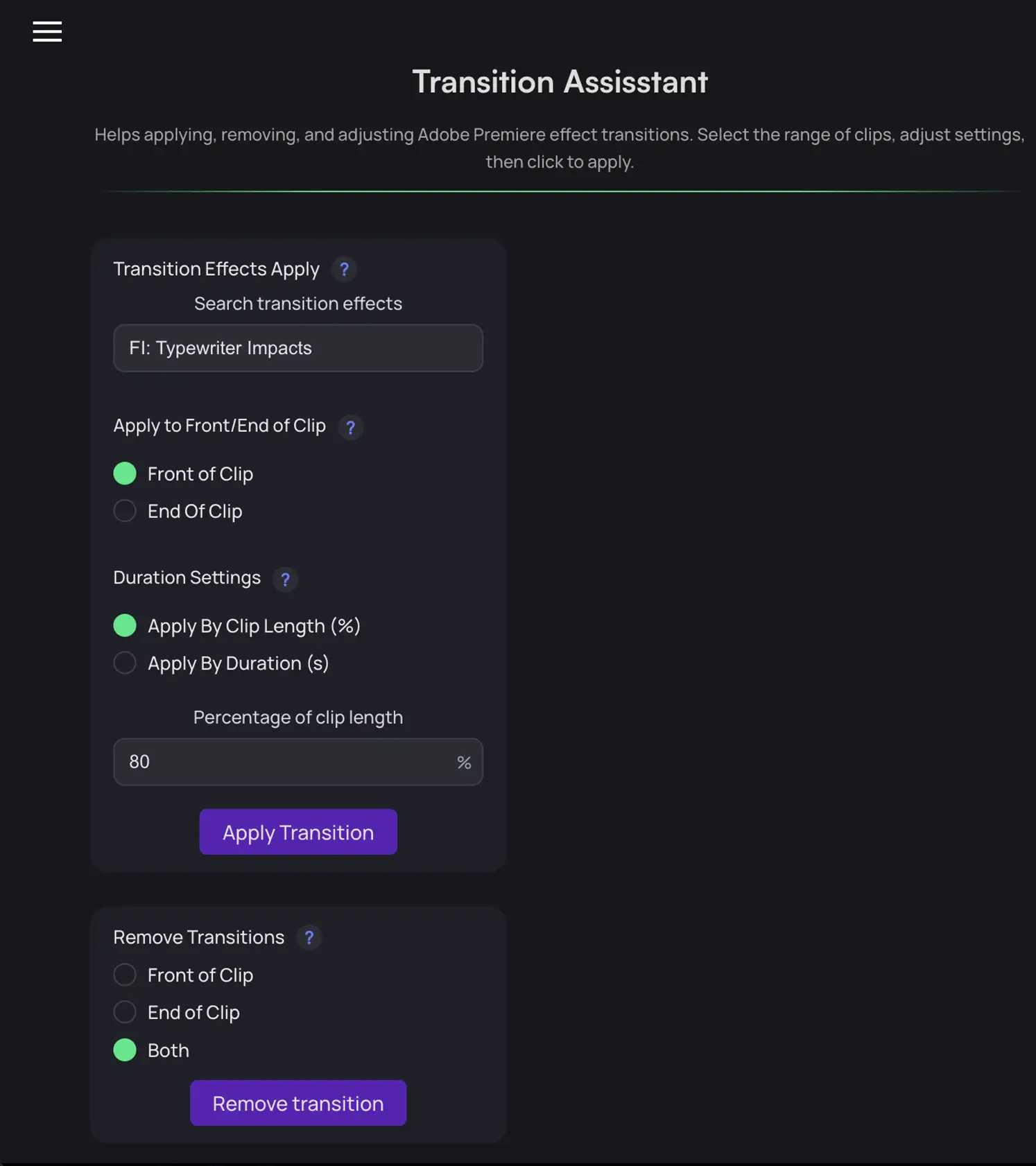Open the hamburger navigation menu
This screenshot has height=1166, width=1036.
pos(47,31)
